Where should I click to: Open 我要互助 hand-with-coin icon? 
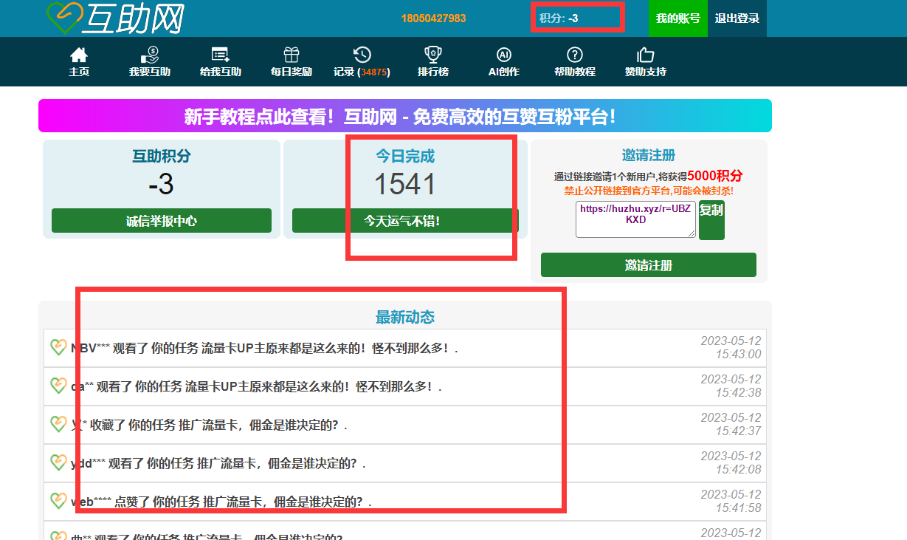(x=150, y=55)
